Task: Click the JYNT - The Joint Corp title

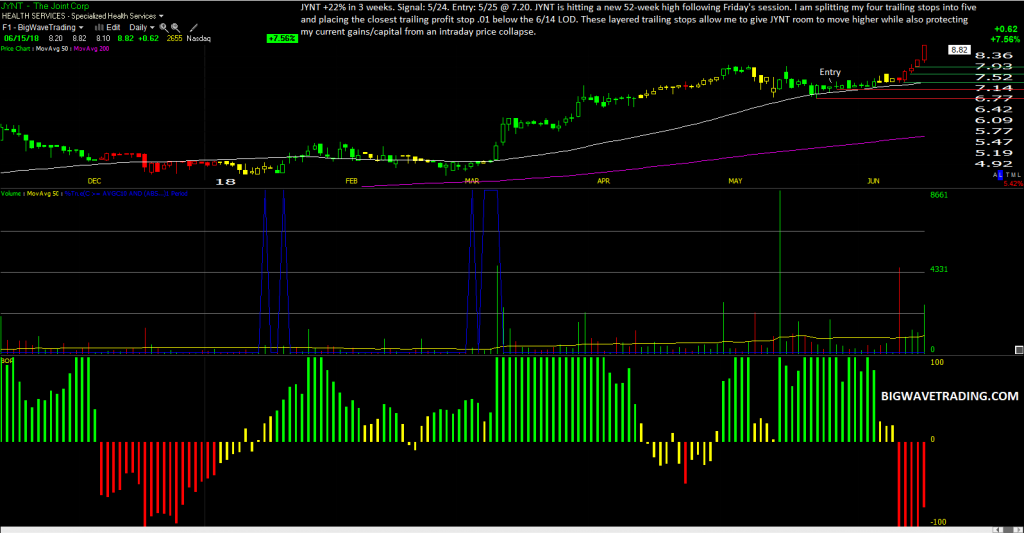Action: click(x=45, y=6)
